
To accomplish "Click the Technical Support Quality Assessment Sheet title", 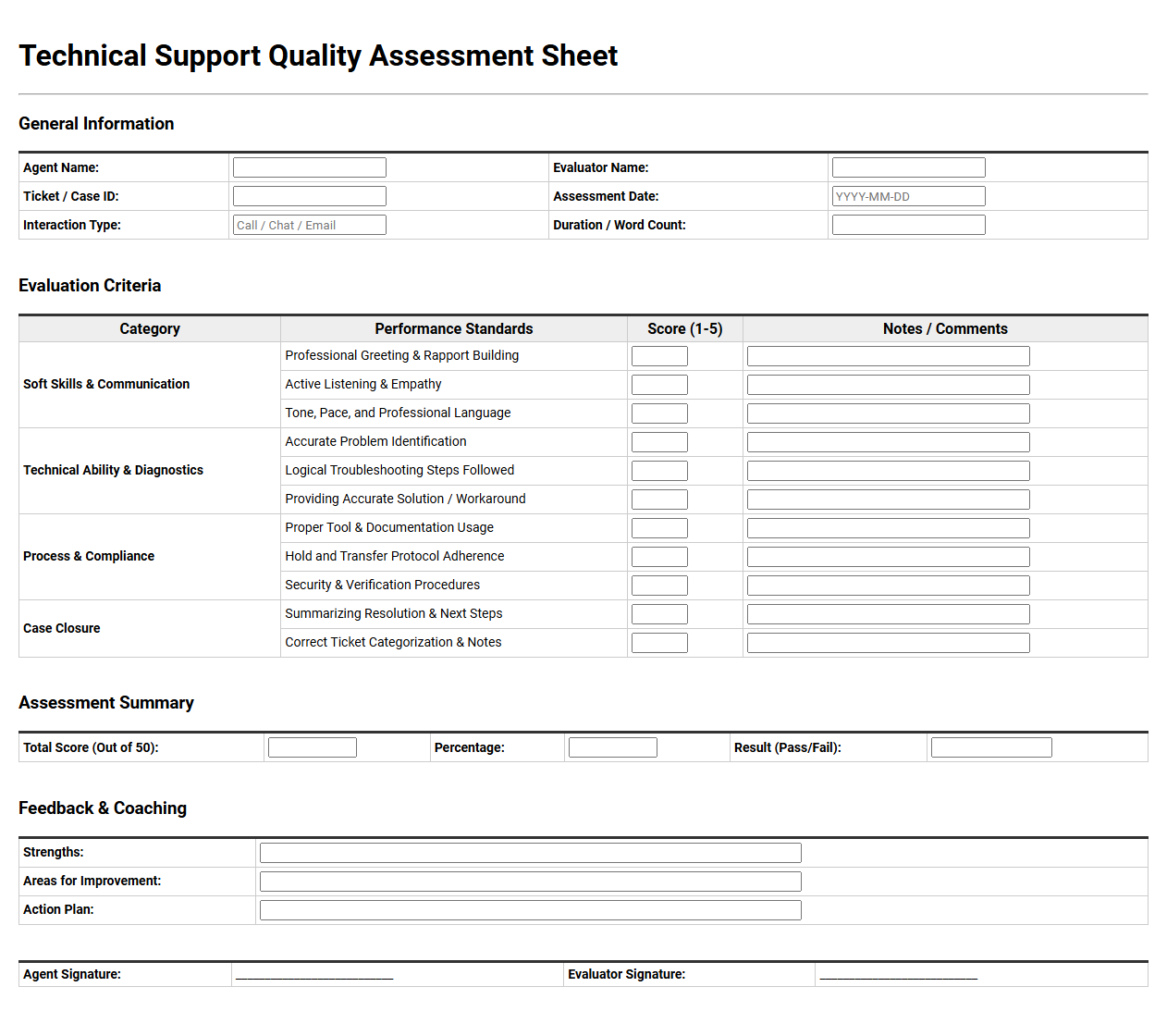I will 318,55.
